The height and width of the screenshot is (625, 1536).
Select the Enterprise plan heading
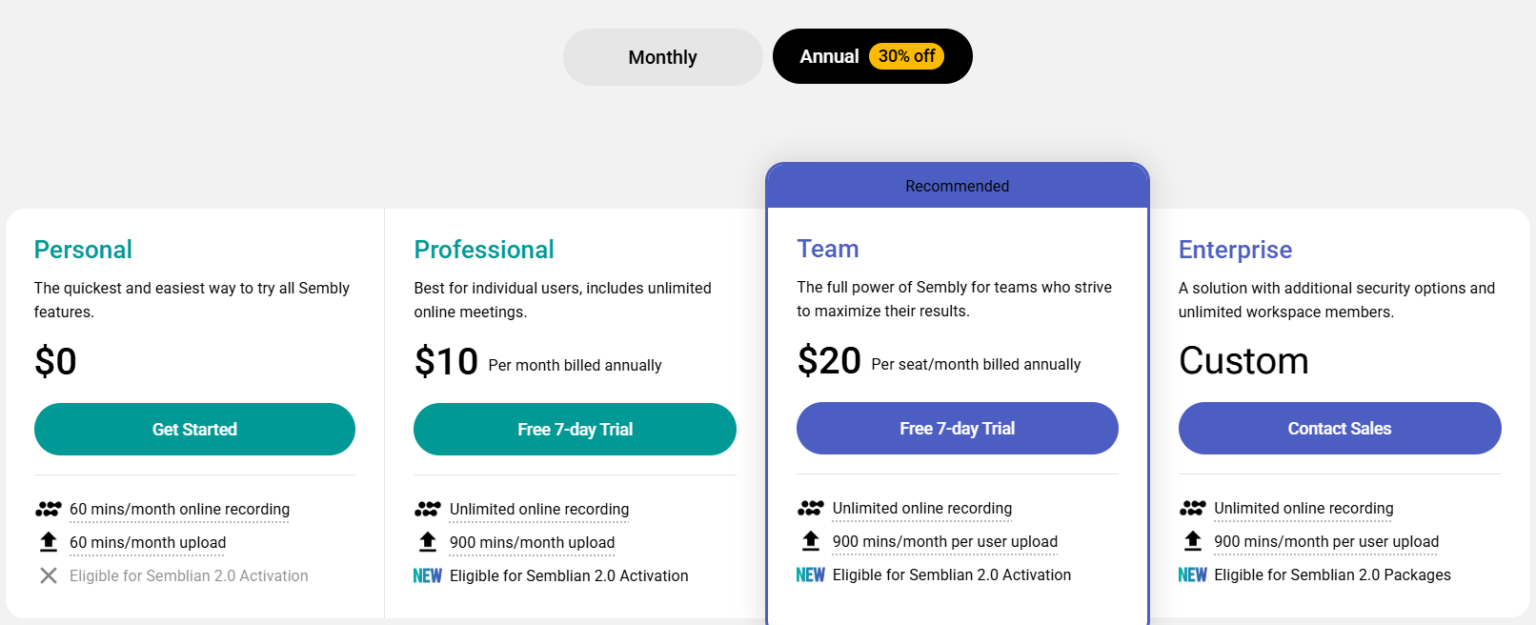[1235, 249]
